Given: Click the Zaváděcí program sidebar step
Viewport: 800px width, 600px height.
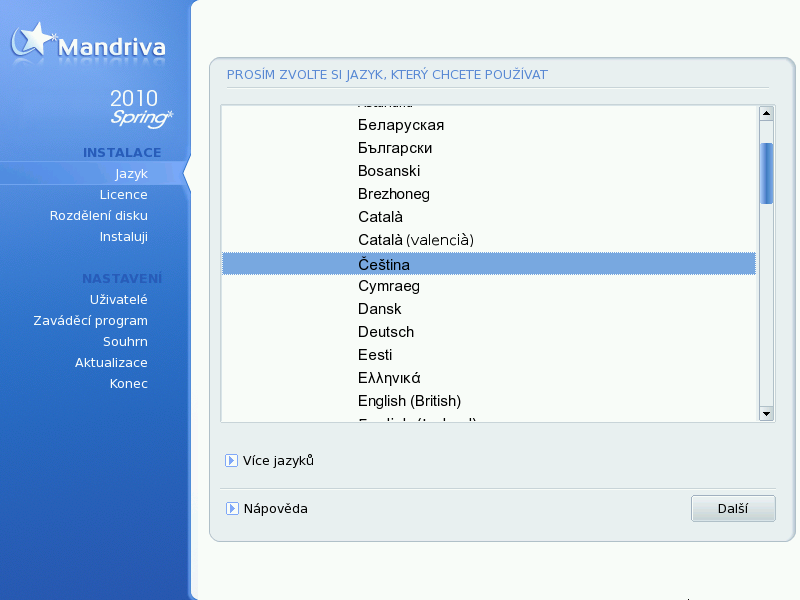Looking at the screenshot, I should point(90,320).
